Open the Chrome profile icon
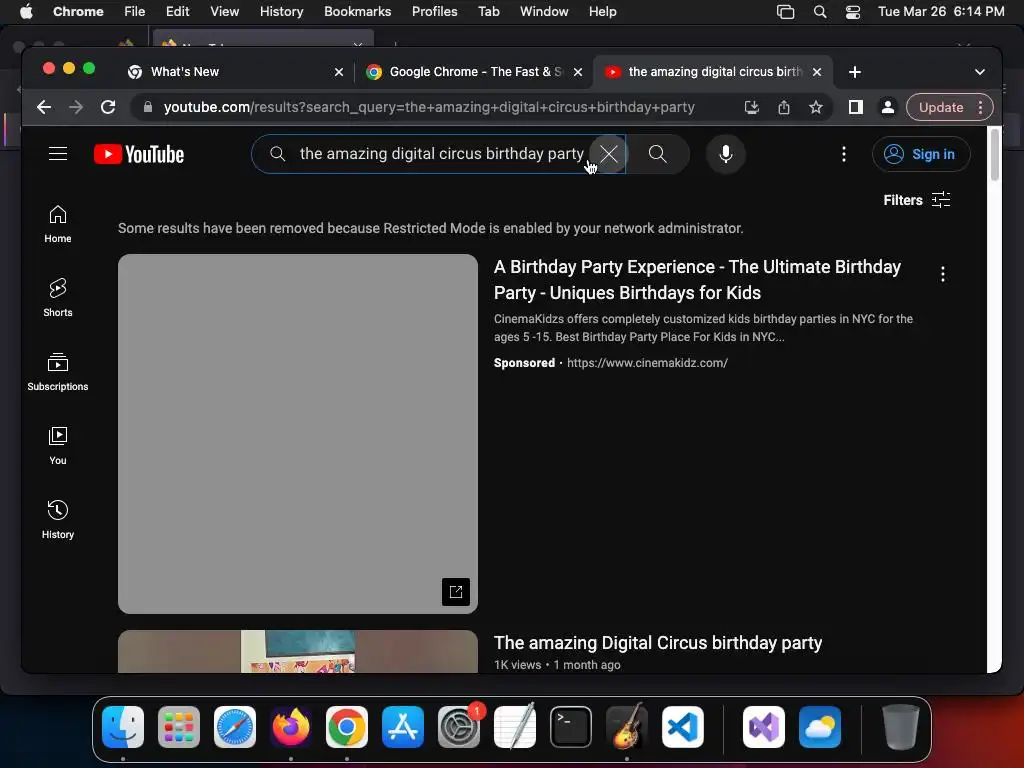This screenshot has height=768, width=1024. point(888,107)
